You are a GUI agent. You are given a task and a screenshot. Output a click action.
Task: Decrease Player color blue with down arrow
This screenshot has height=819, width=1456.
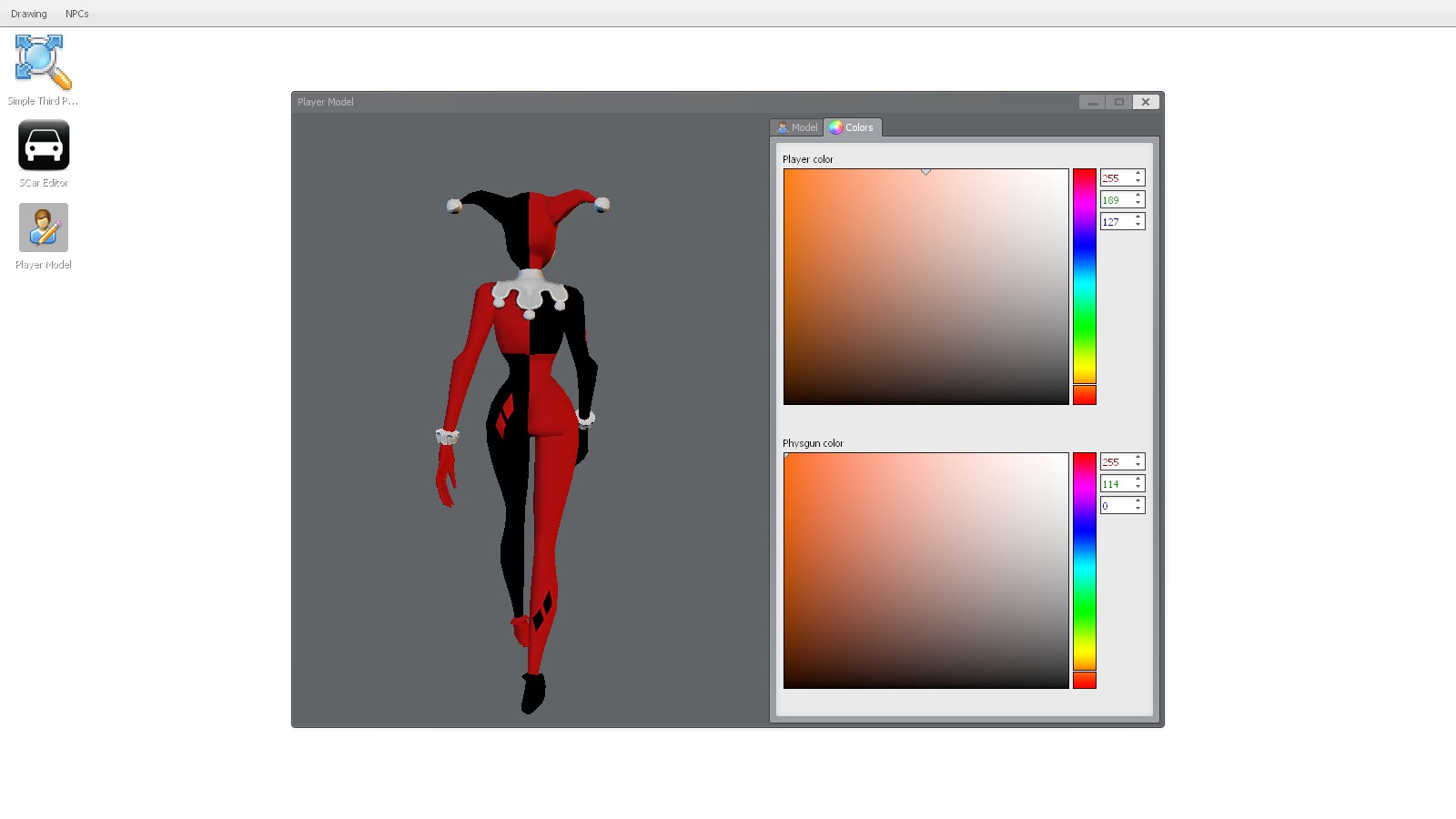1138,226
